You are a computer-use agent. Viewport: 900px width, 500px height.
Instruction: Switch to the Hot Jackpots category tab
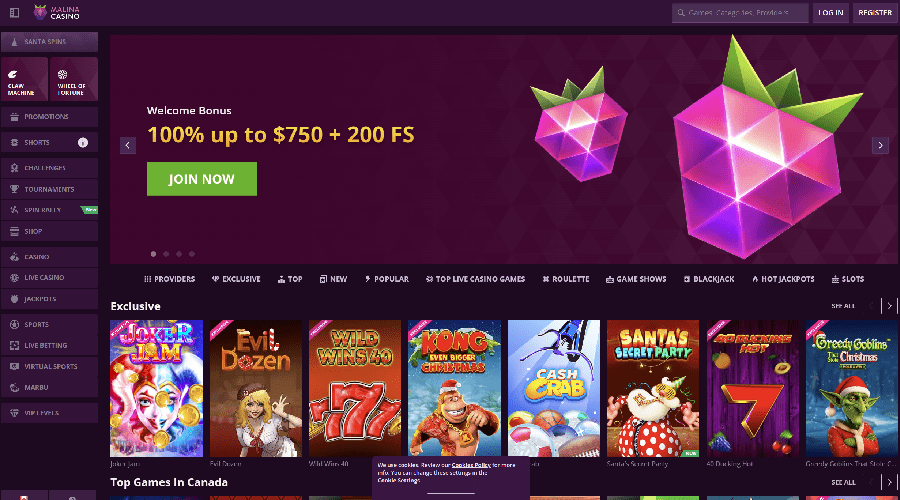point(783,279)
